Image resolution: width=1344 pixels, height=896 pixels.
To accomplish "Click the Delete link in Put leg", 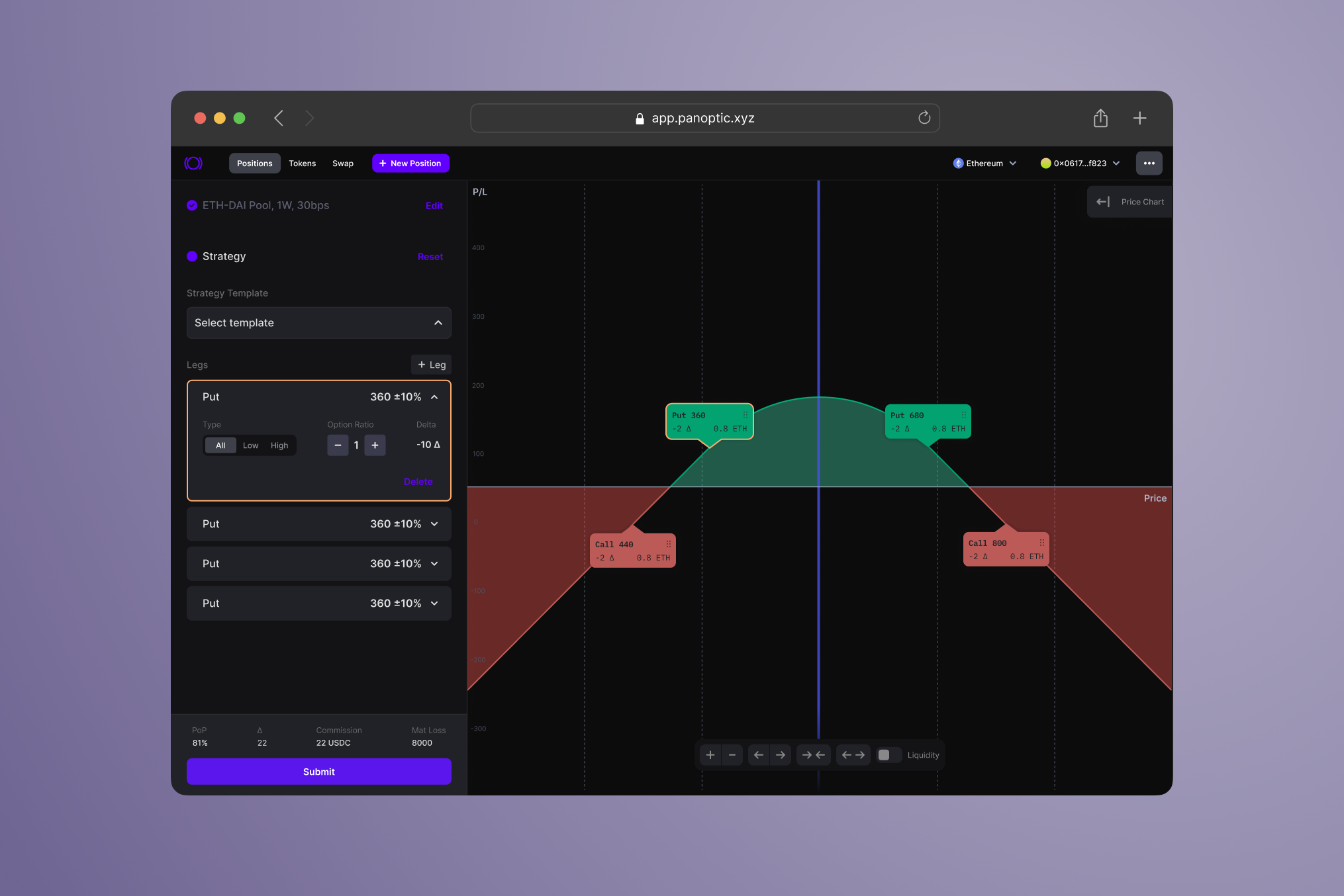I will click(x=418, y=482).
